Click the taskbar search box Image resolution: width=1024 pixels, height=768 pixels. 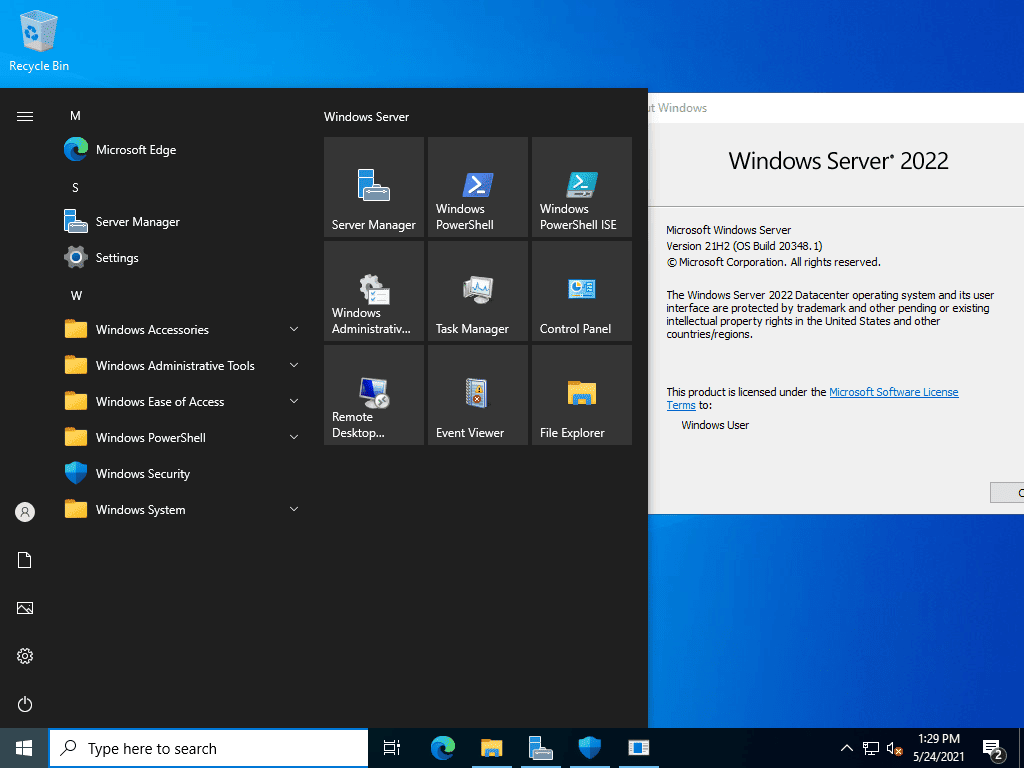209,748
